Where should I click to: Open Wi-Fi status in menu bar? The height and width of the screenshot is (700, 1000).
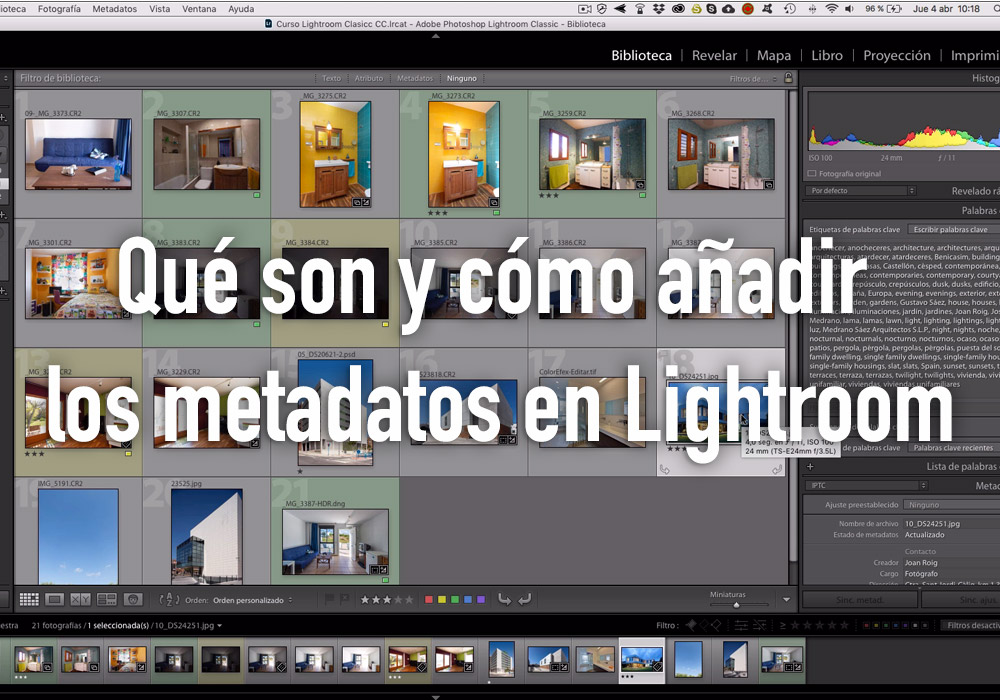tap(832, 9)
